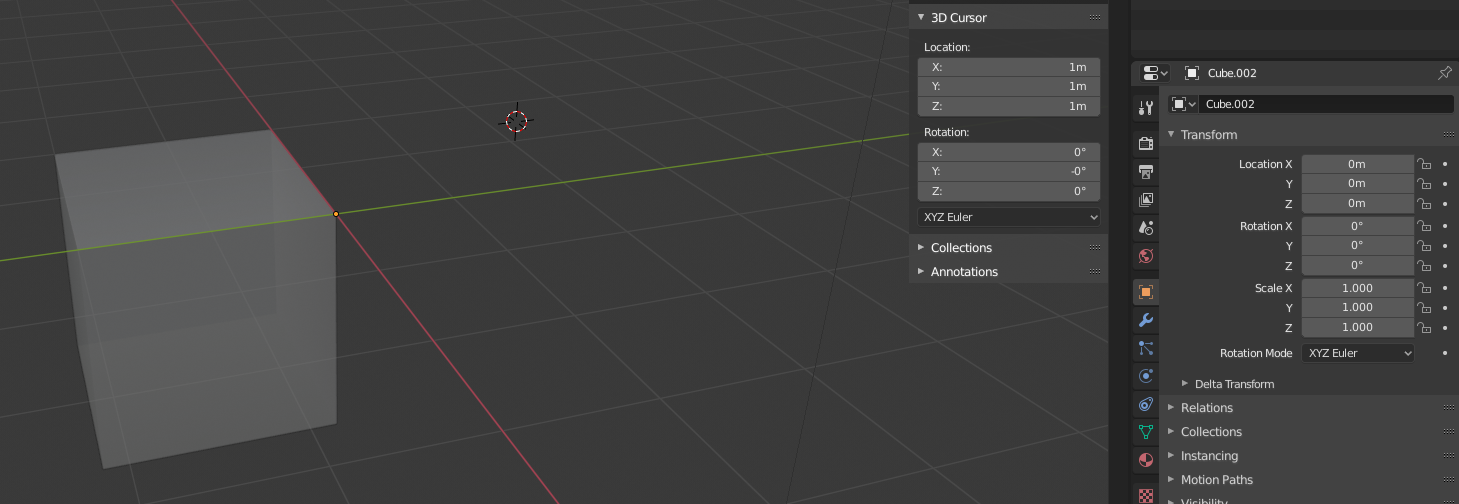Select the Object properties tab
The image size is (1459, 504).
coord(1146,292)
